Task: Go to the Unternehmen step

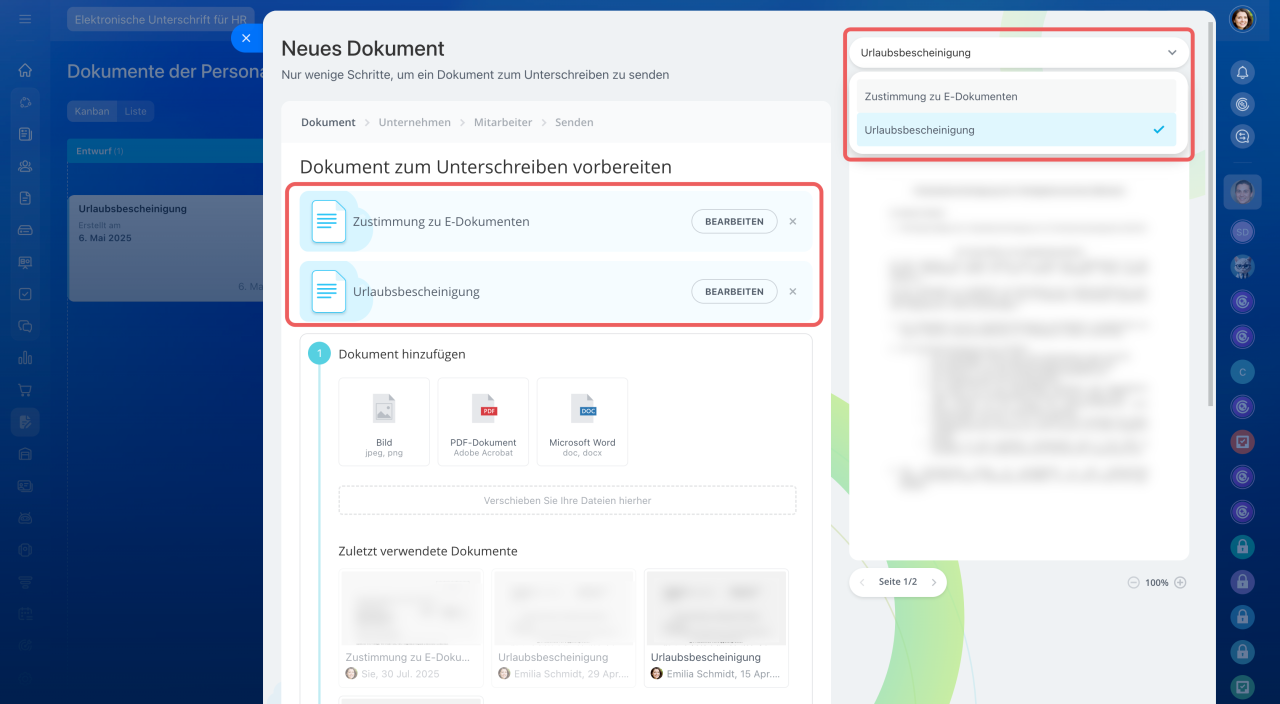Action: [415, 122]
